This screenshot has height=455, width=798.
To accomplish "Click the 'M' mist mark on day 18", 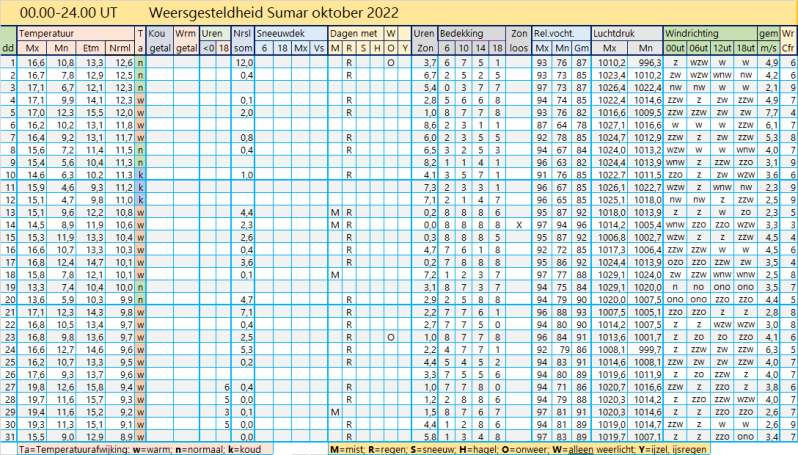I will pos(335,275).
